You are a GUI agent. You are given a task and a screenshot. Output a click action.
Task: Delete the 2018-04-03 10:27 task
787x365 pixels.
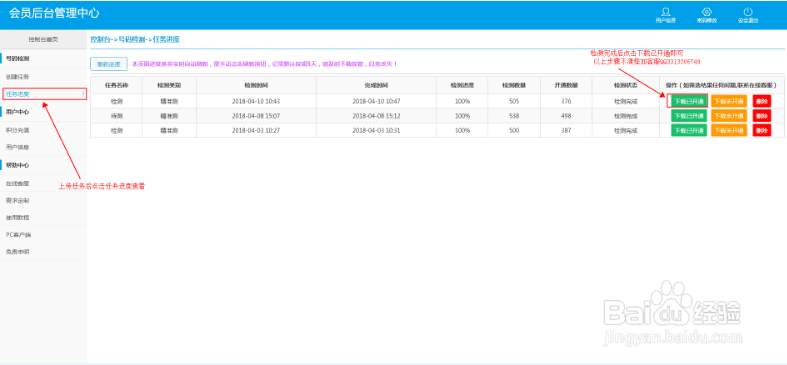(x=762, y=130)
